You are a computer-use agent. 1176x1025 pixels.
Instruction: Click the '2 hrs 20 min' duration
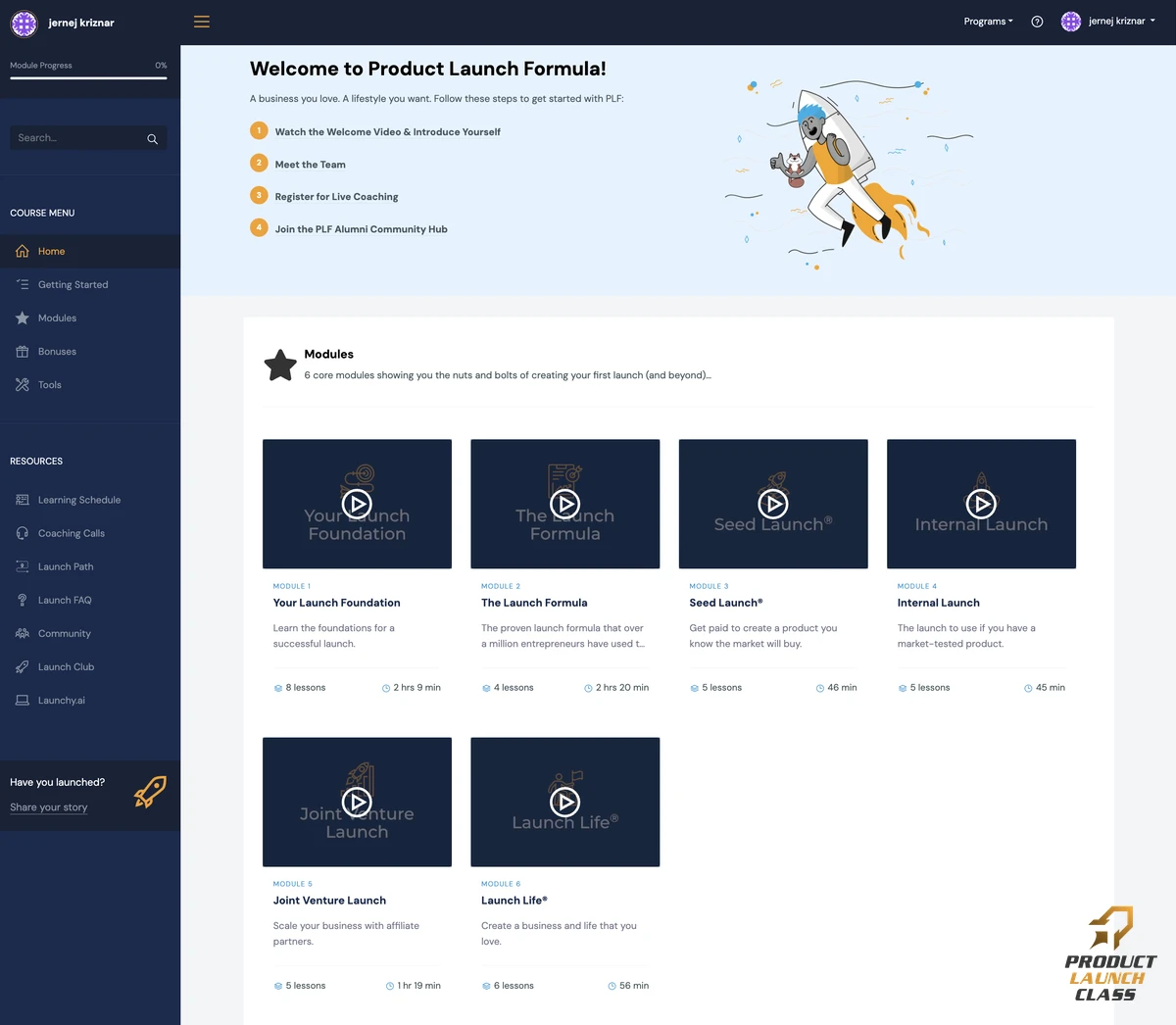(622, 688)
